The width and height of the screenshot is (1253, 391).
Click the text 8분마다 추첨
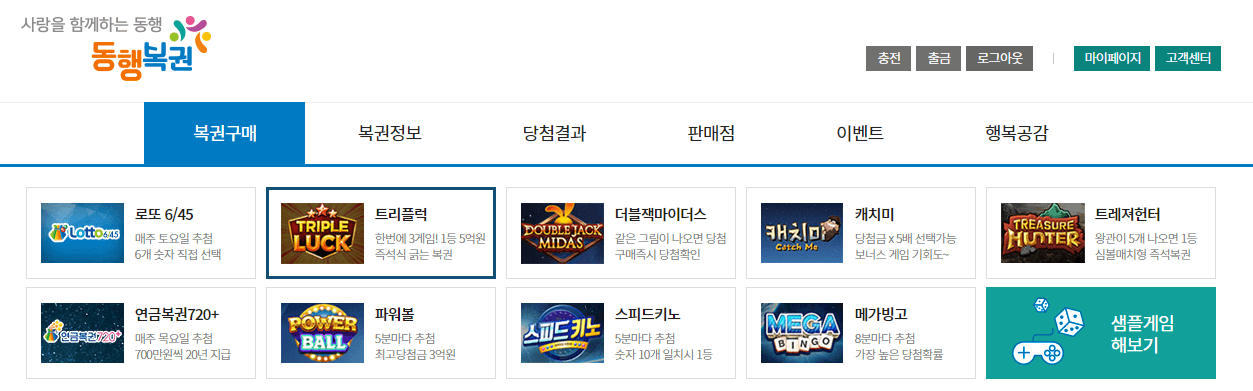[885, 338]
